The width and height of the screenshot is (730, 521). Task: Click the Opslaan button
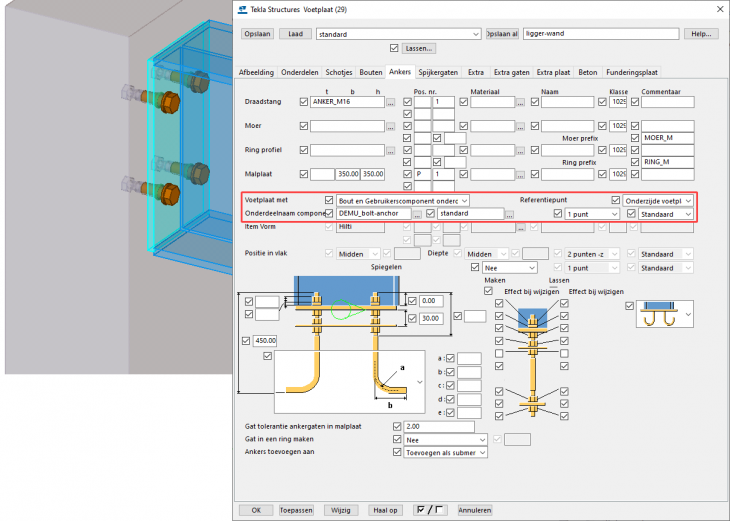pos(257,34)
